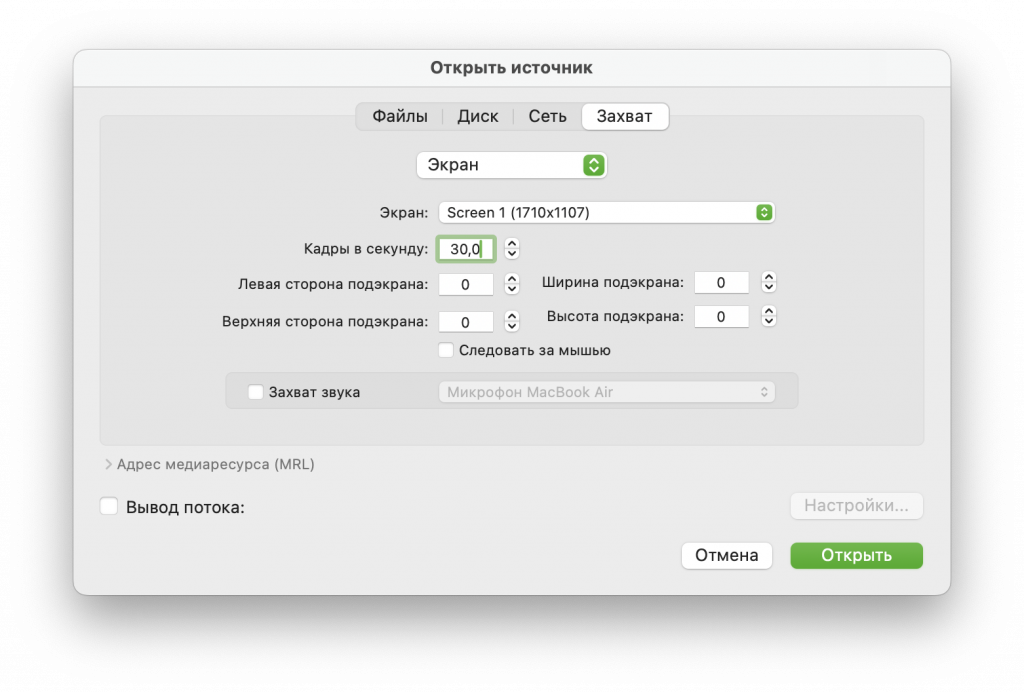
Task: Click the green Открыть button
Action: point(856,556)
